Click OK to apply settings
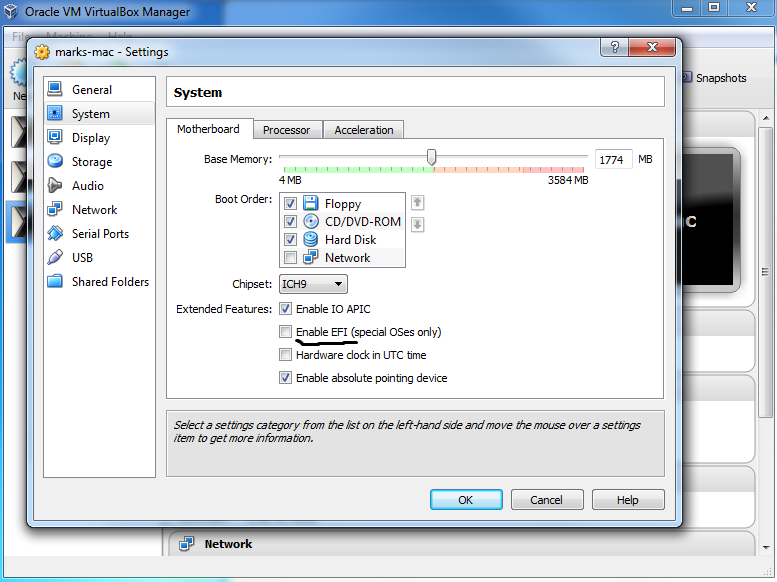The image size is (777, 582). [466, 500]
